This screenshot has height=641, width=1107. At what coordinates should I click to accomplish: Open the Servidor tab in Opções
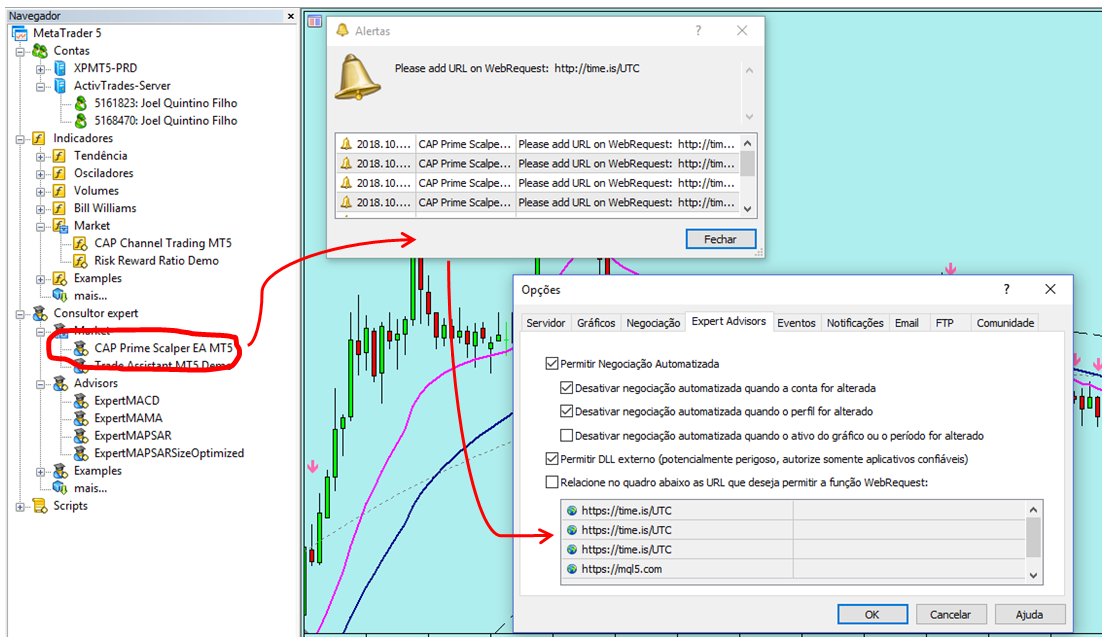pos(545,323)
